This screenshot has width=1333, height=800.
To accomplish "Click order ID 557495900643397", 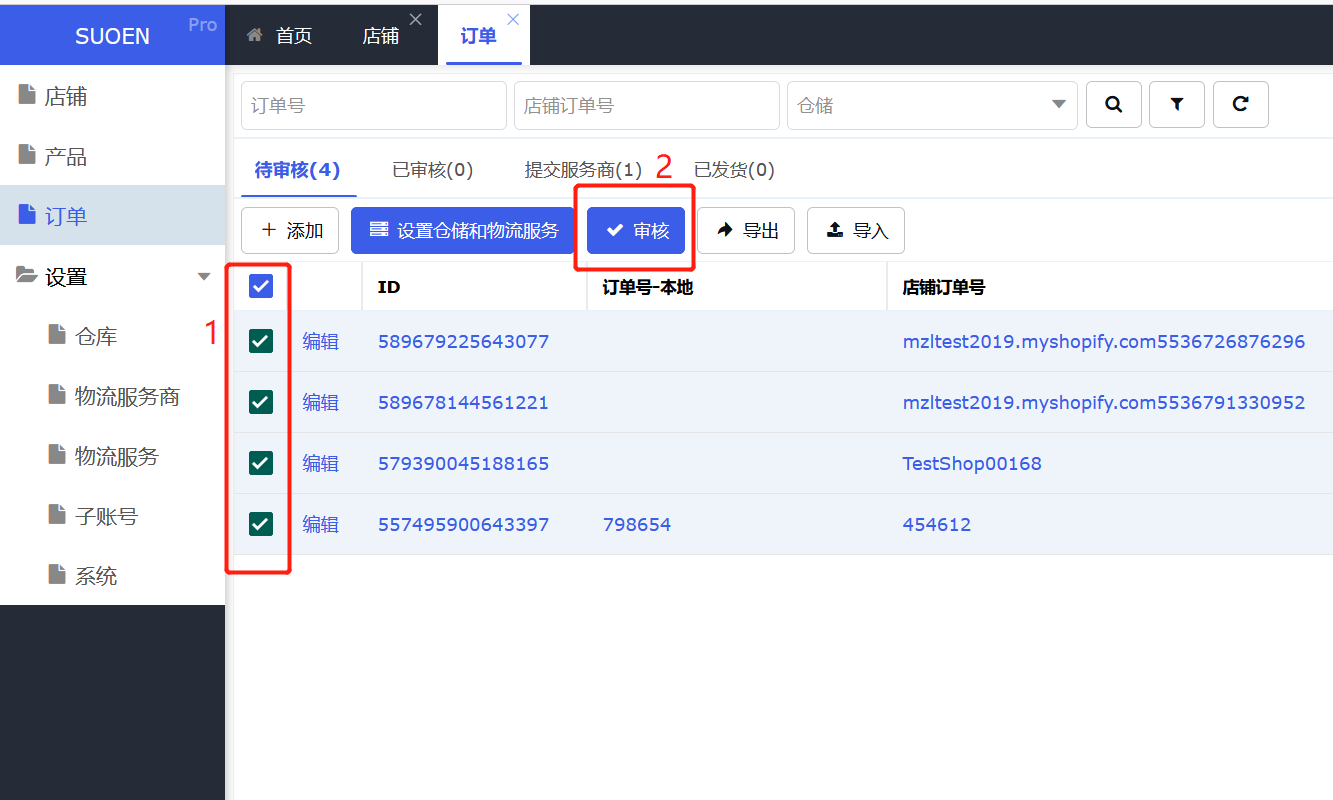I will click(x=463, y=524).
